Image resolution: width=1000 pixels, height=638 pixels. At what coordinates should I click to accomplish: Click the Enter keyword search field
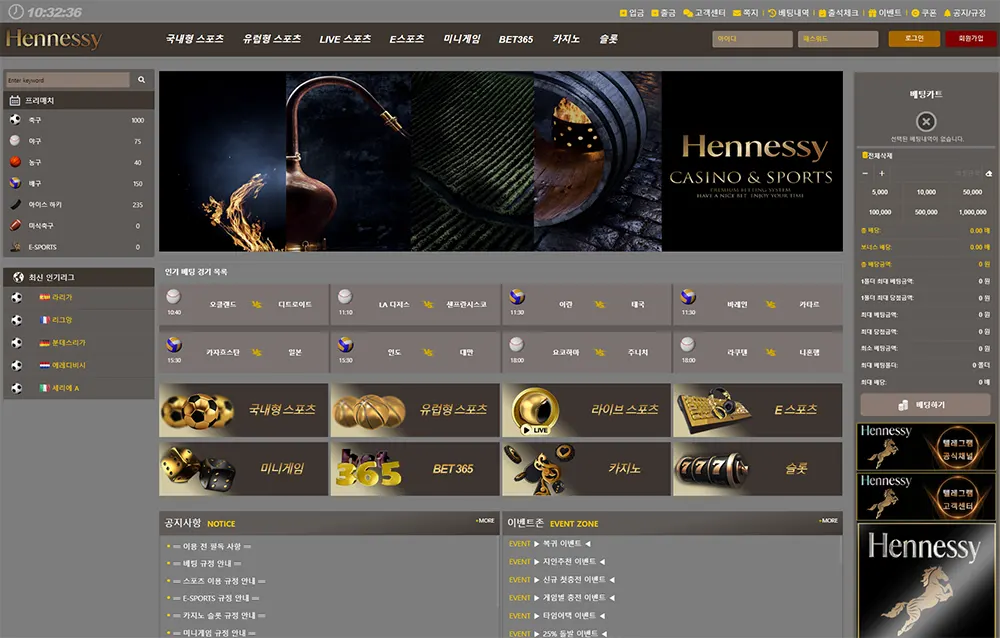68,80
